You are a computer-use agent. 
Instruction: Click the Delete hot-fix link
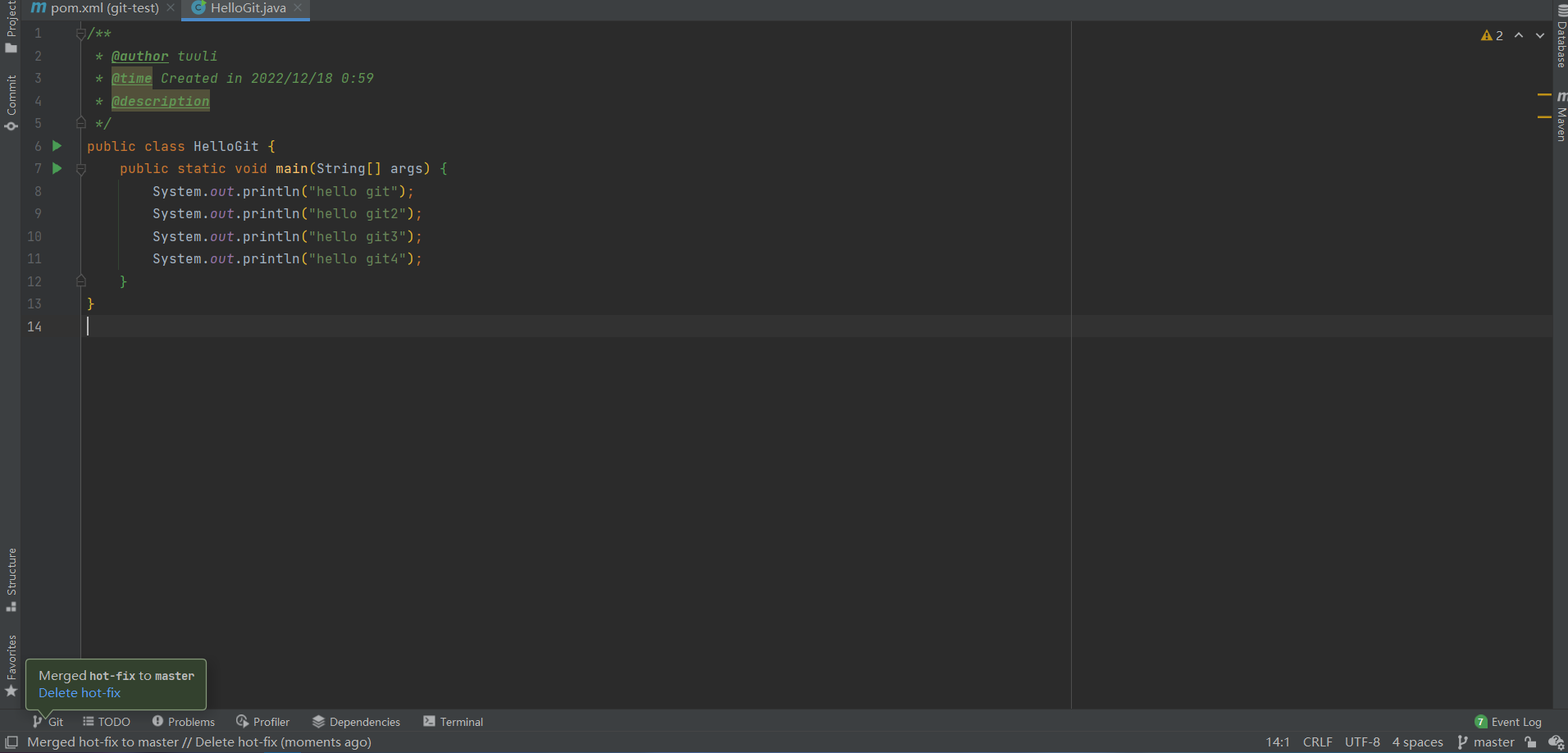point(80,693)
